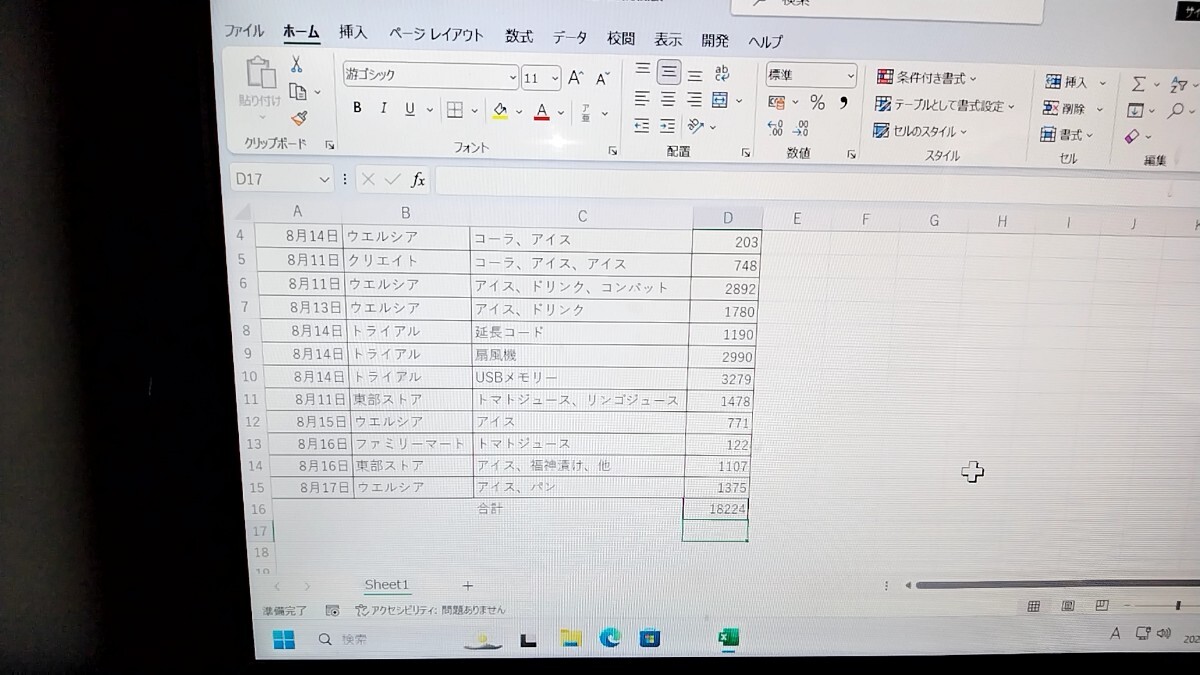Open the font size dropdown showing 11

555,78
